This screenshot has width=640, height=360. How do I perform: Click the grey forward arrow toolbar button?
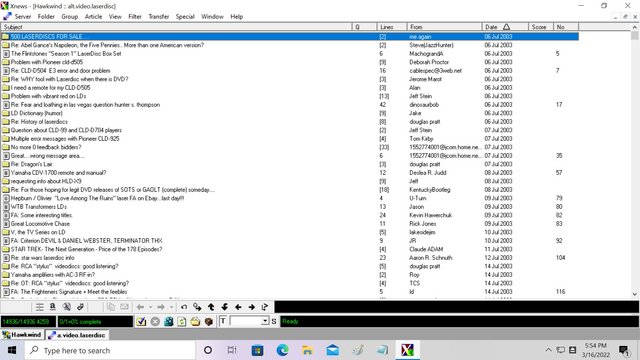pos(161,307)
